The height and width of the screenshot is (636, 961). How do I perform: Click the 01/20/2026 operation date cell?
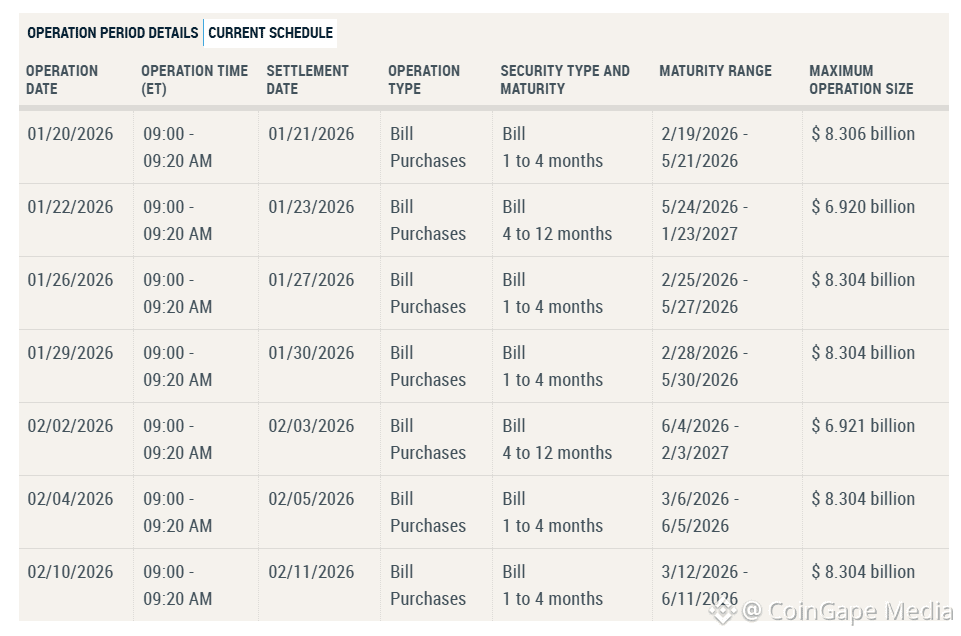70,133
